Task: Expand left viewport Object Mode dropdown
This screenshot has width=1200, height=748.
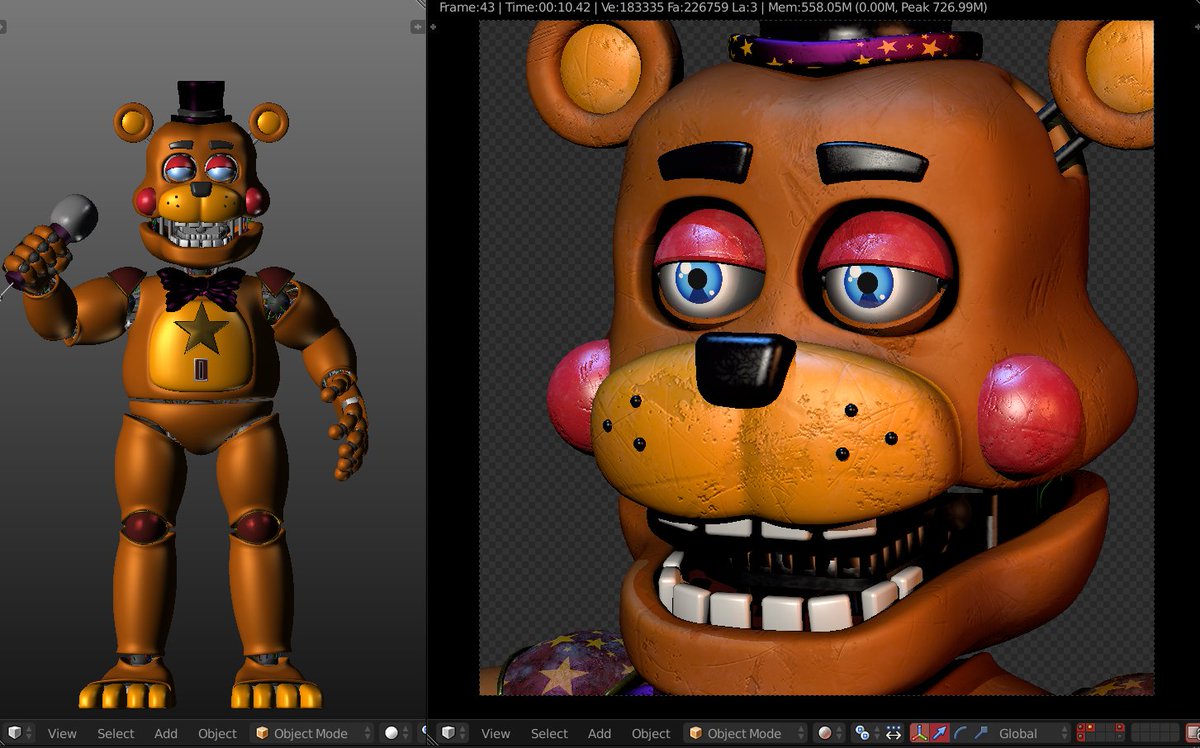Action: click(x=311, y=733)
